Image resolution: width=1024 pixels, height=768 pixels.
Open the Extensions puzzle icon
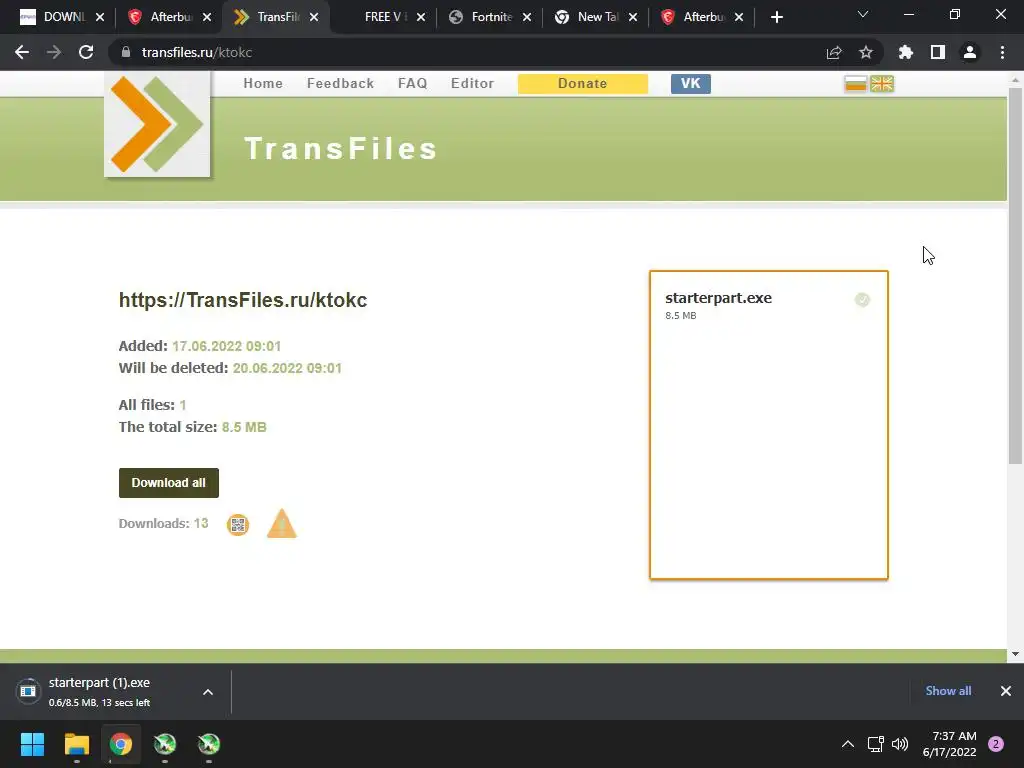click(x=905, y=52)
